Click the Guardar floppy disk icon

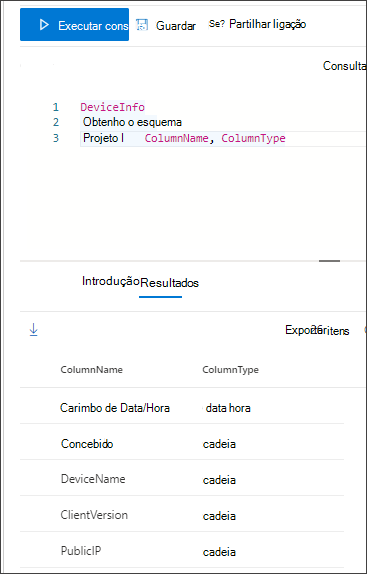pos(142,25)
